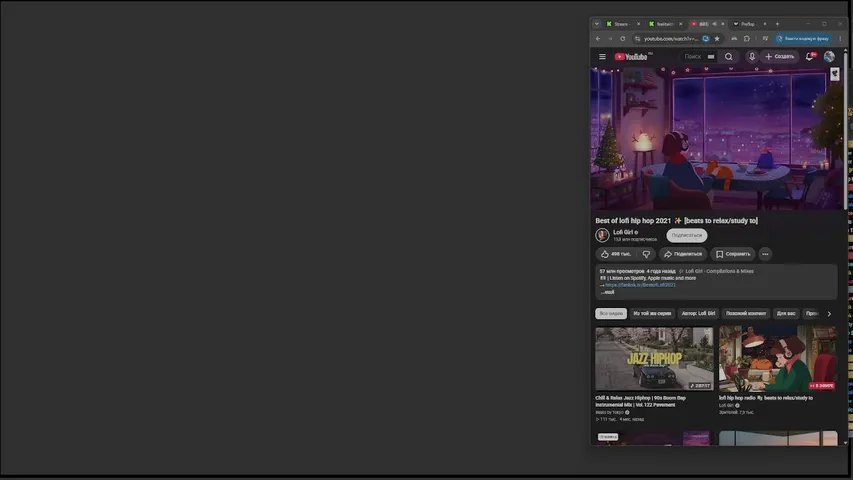853x480 pixels.
Task: Select the Из той же серии chip
Action: [652, 313]
